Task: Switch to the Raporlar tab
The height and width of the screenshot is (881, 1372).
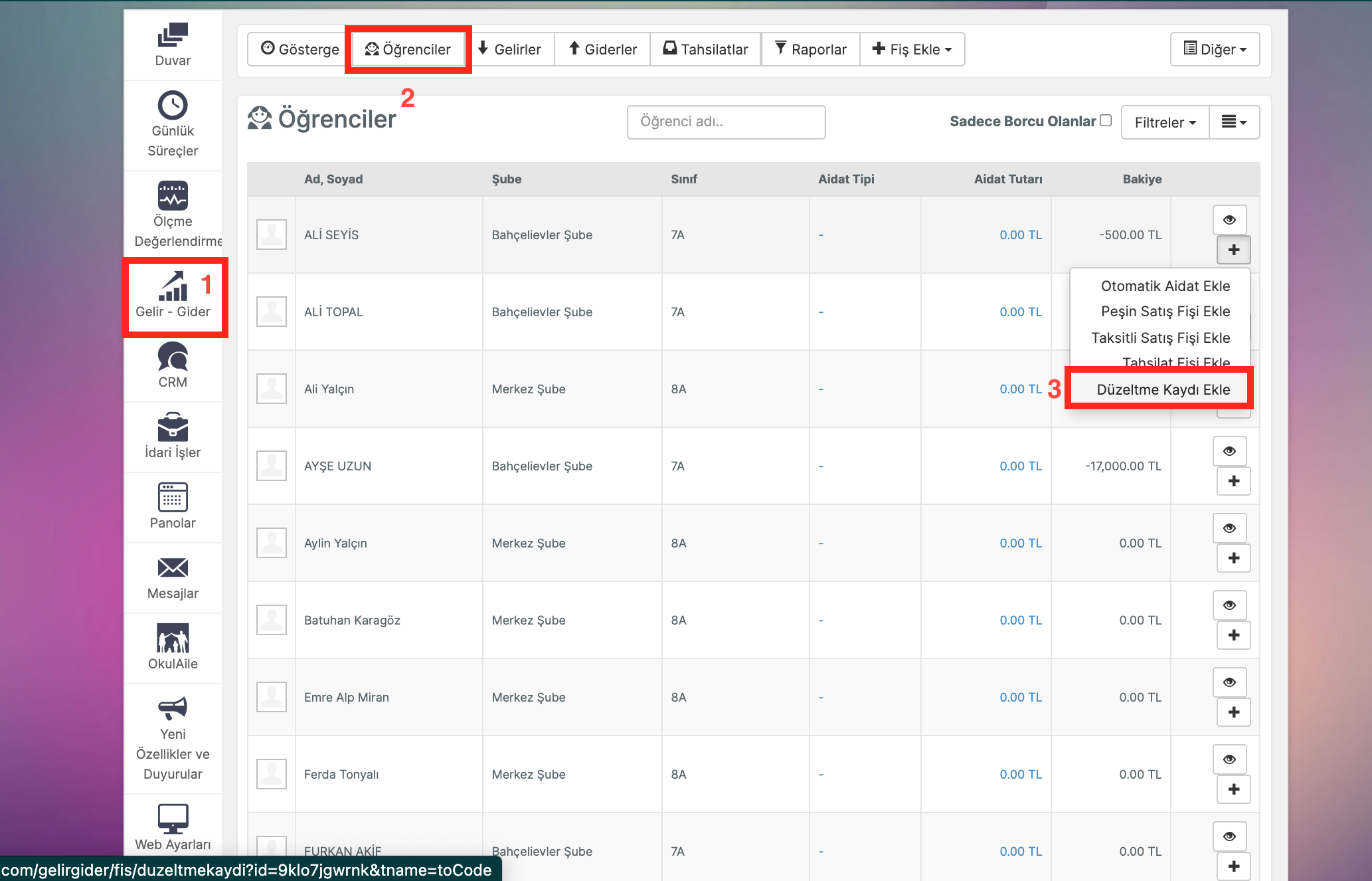Action: tap(811, 49)
